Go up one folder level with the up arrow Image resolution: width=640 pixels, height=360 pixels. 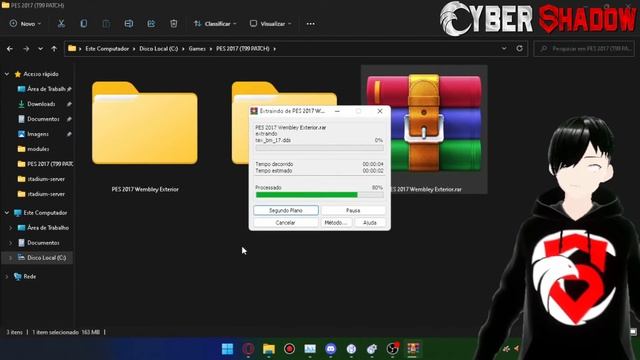click(x=54, y=49)
